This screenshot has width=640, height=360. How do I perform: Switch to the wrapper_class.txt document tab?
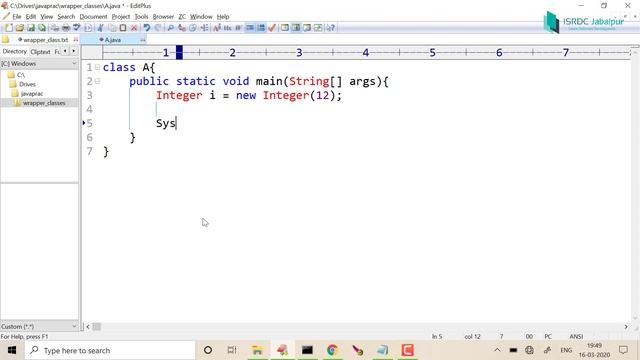[45, 40]
